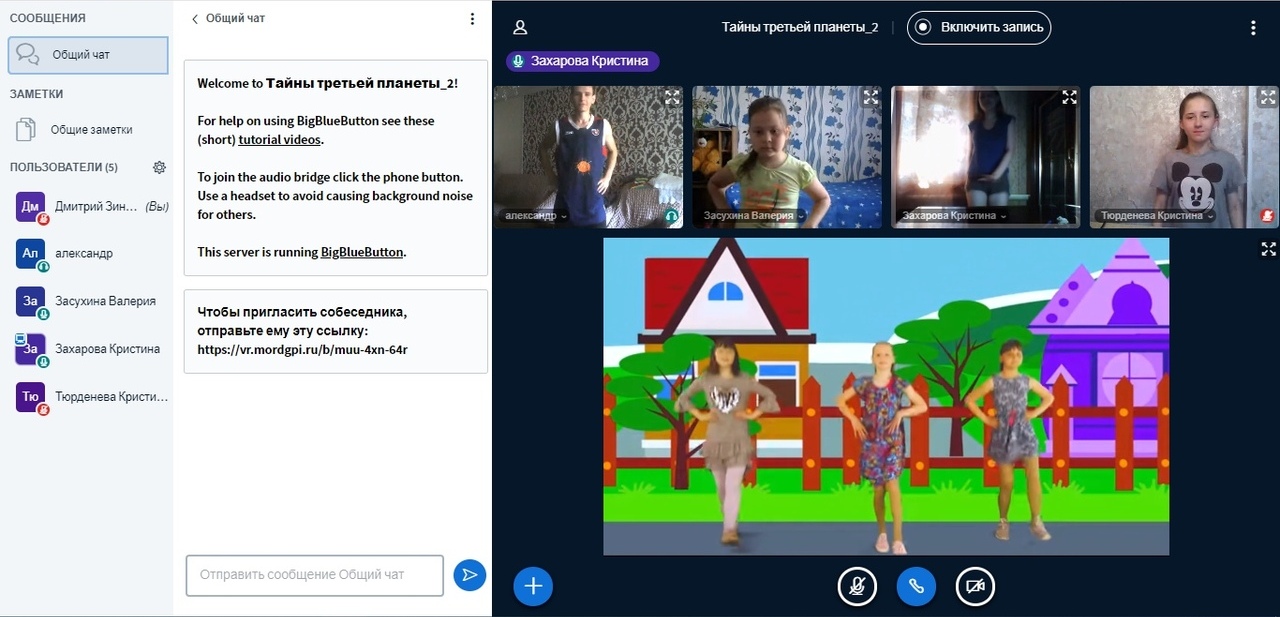Open the main options three-dot menu
The width and height of the screenshot is (1280, 617).
[x=1253, y=28]
